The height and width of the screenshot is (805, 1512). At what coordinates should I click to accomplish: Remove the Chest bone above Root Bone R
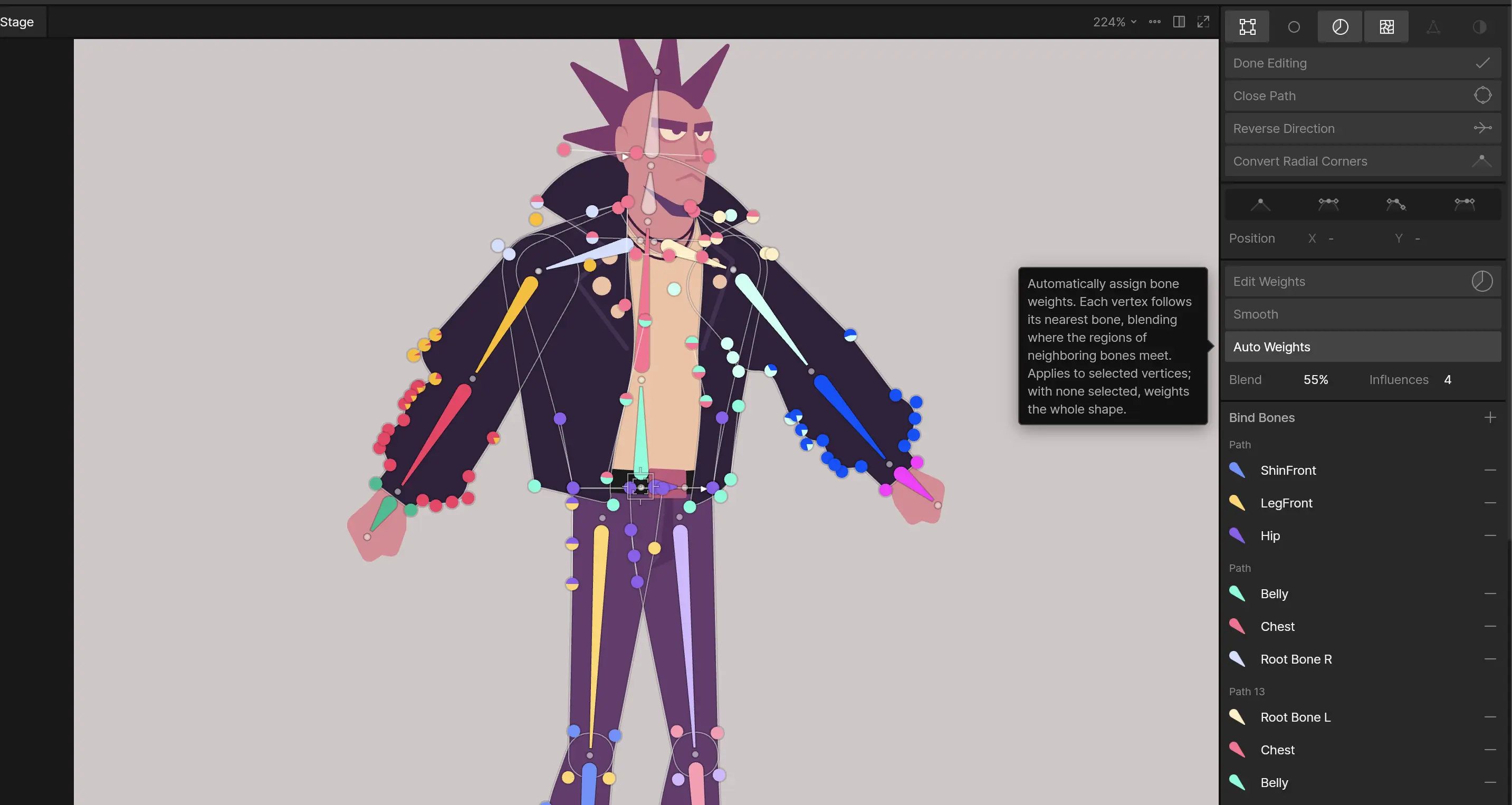pos(1490,626)
